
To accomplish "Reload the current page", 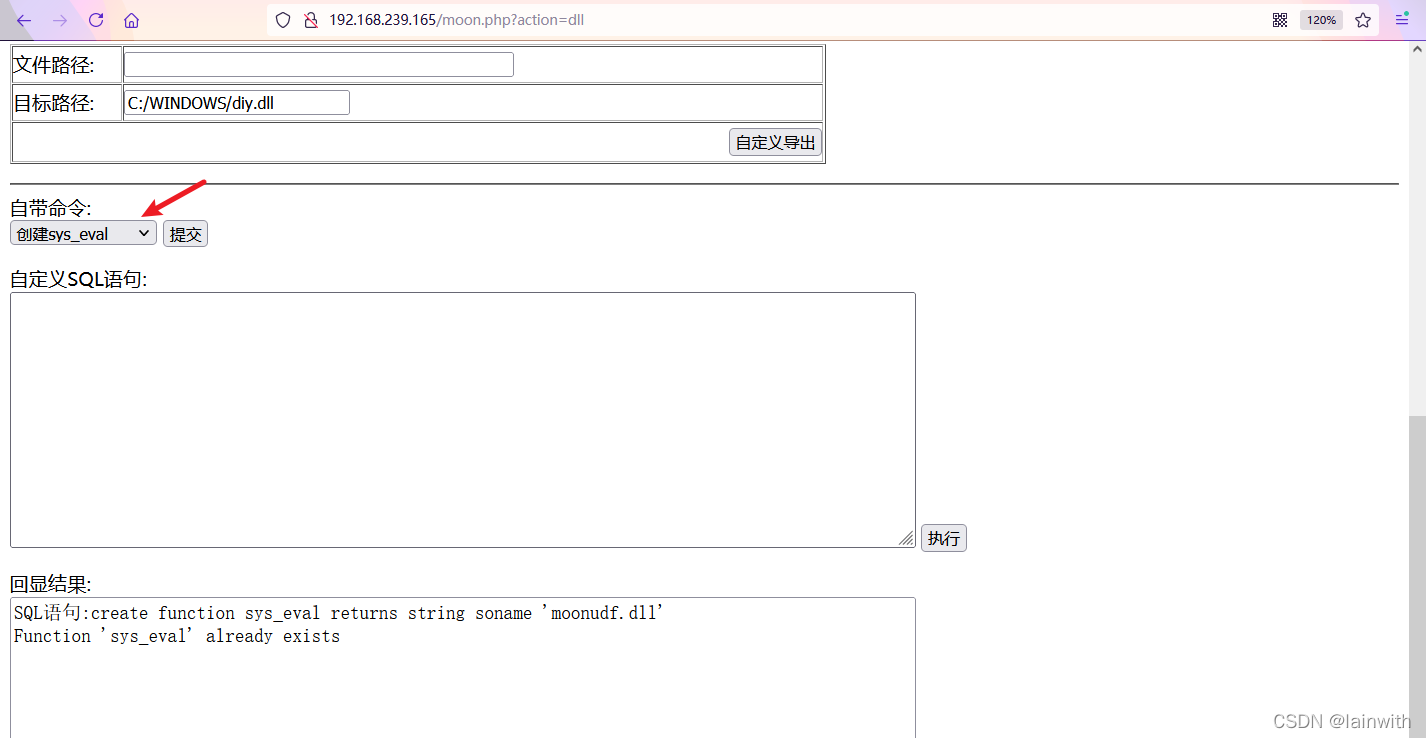I will pos(96,20).
